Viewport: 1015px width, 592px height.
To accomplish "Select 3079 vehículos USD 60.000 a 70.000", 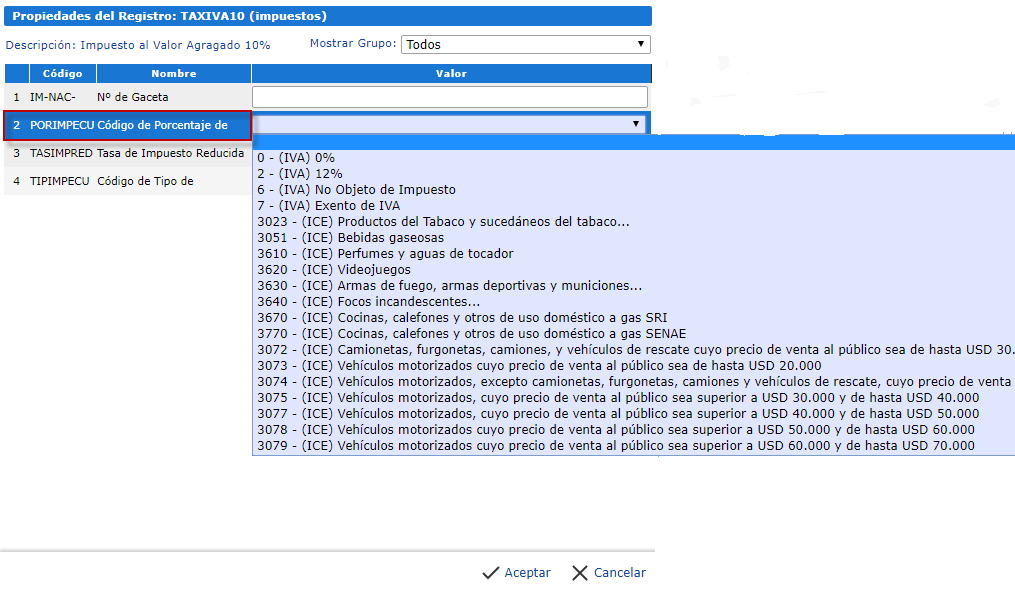I will tap(633, 446).
